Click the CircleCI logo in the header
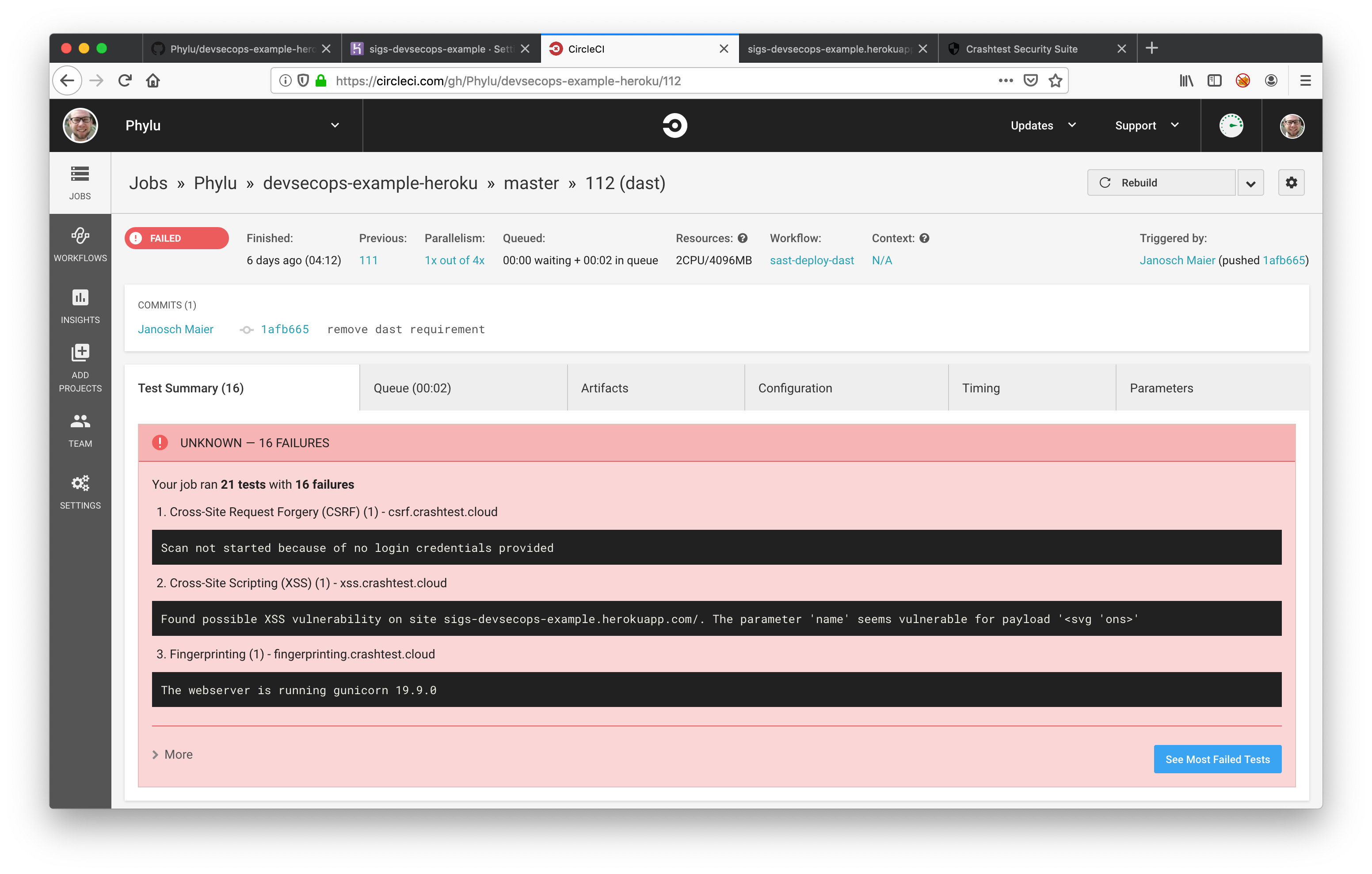 675,125
